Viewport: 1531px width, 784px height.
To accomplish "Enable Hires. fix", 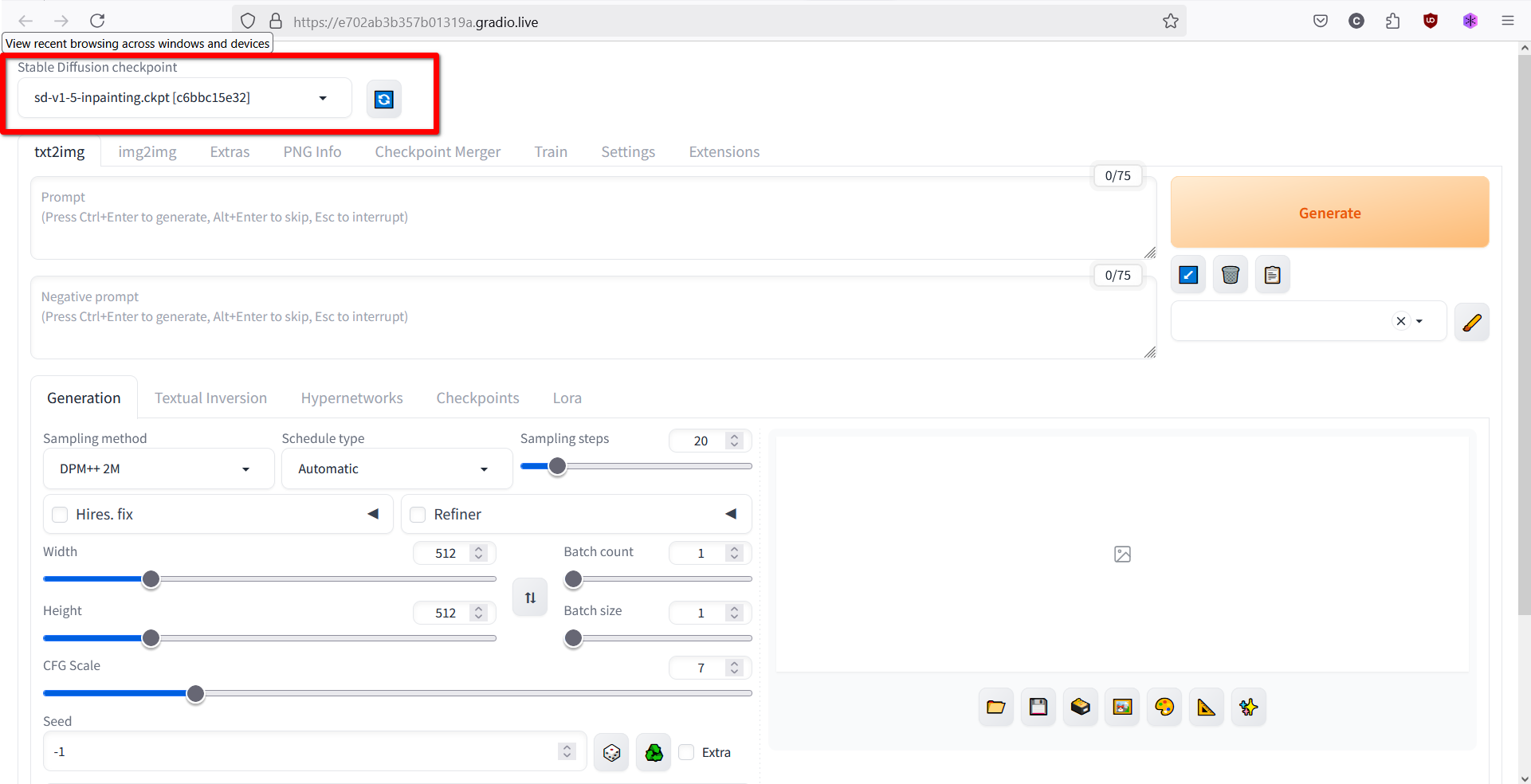I will click(59, 515).
